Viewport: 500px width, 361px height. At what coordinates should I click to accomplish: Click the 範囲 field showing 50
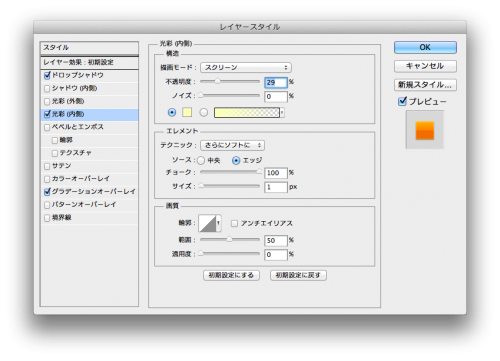click(276, 241)
